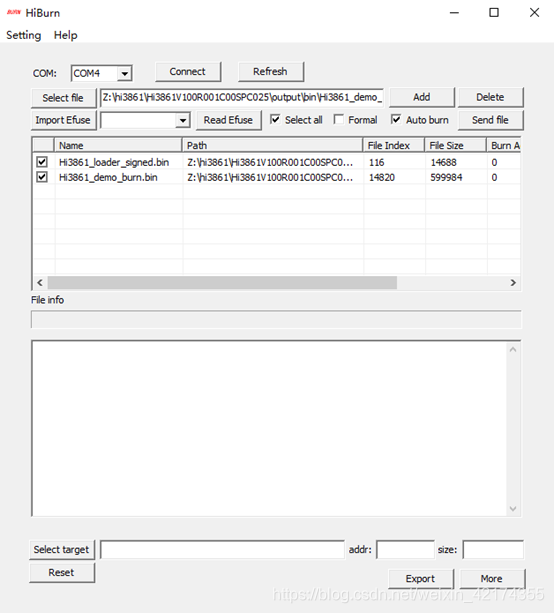The image size is (554, 613).
Task: Uncheck the Hi3861_demo_burn.bin row checkbox
Action: (x=42, y=177)
